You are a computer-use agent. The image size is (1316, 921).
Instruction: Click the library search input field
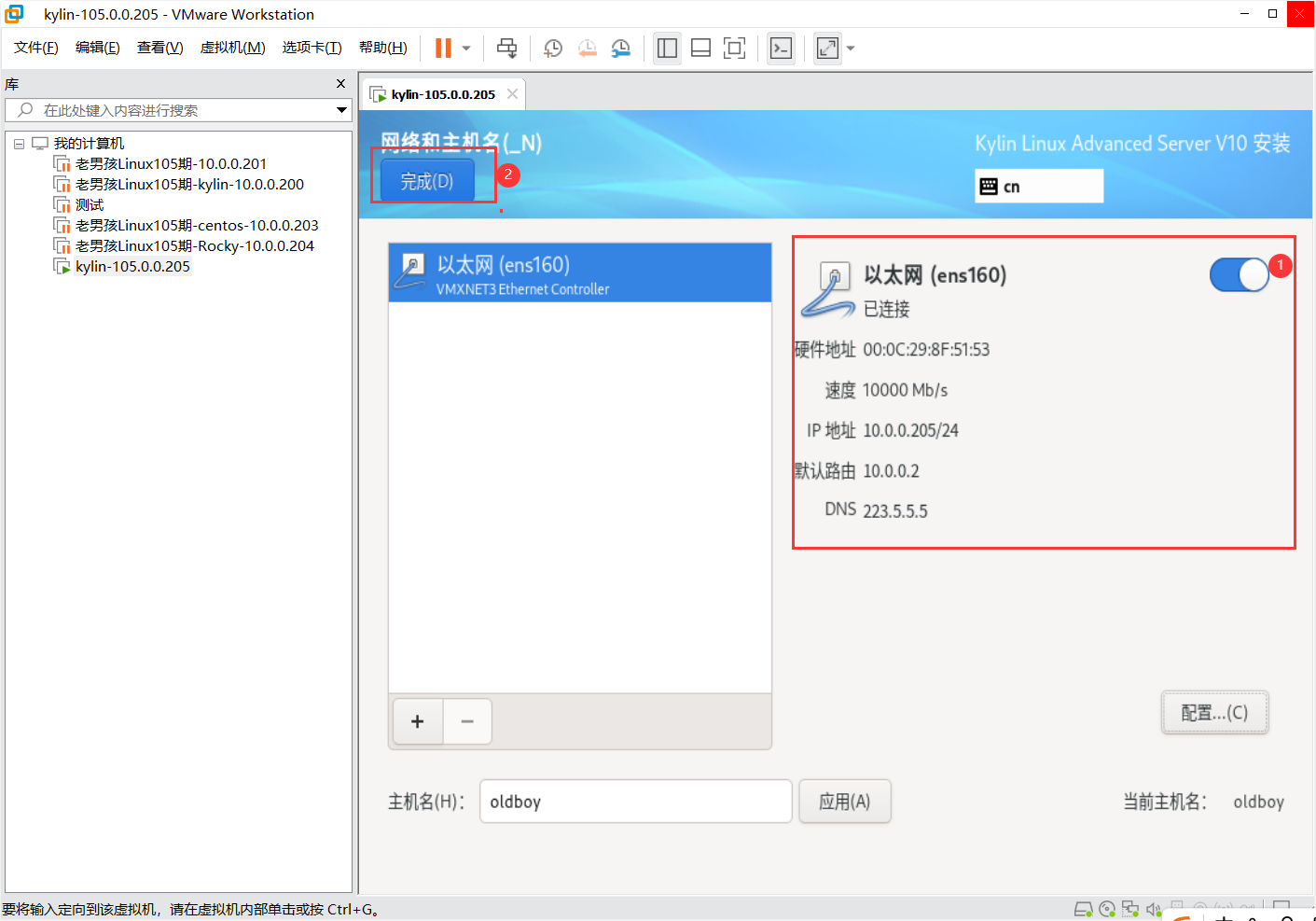pos(177,110)
